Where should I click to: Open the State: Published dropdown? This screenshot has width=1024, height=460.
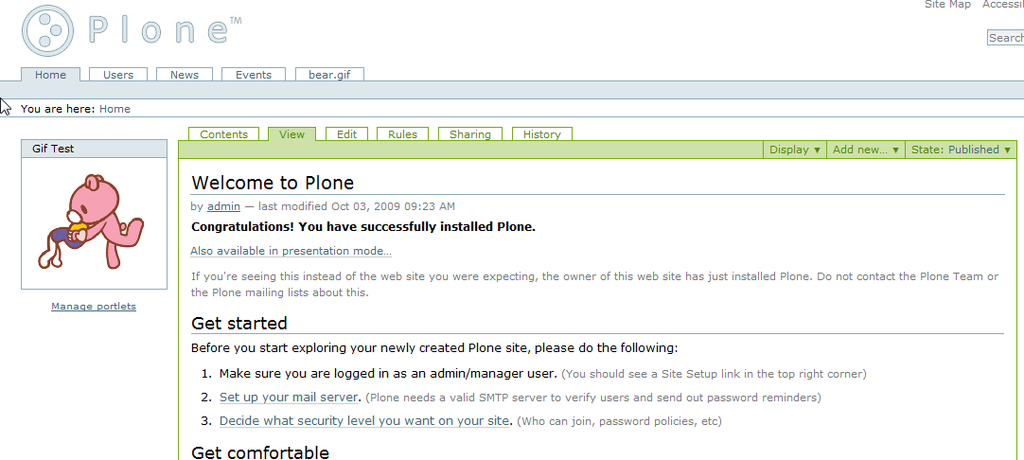pyautogui.click(x=961, y=150)
